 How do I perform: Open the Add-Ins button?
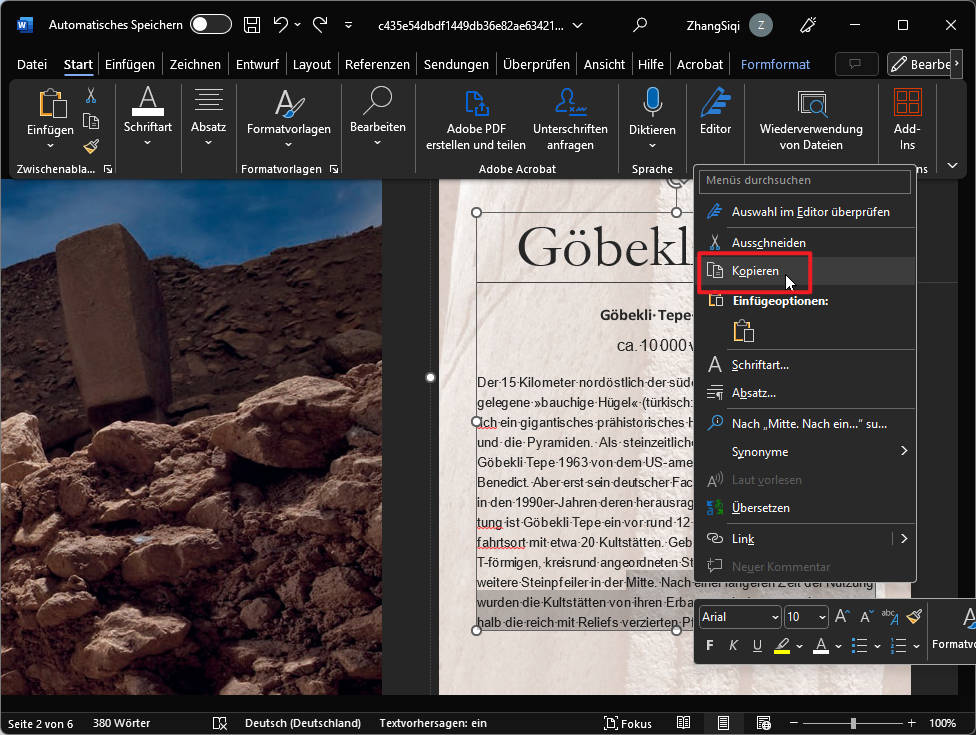908,120
